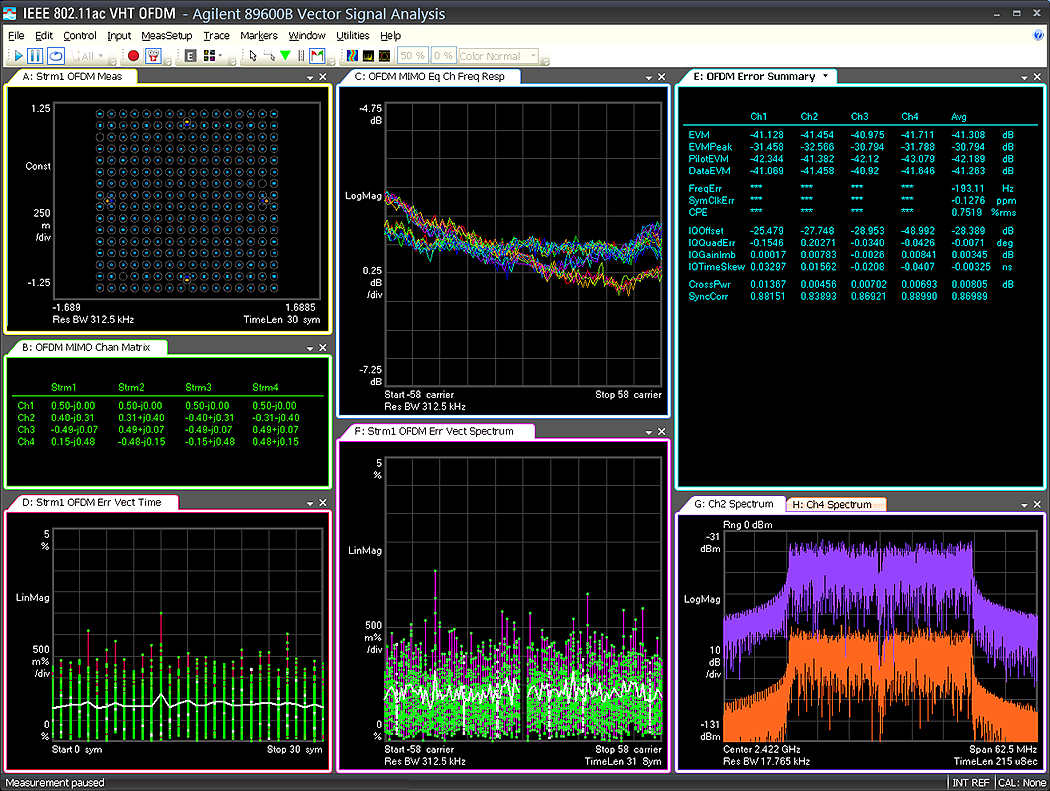Select the G: Ch2 Spectrum tab

tap(733, 504)
